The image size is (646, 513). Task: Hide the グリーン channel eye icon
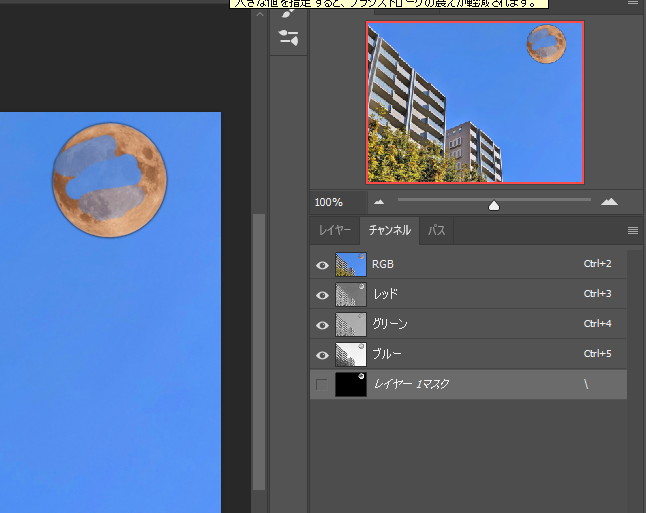point(322,325)
